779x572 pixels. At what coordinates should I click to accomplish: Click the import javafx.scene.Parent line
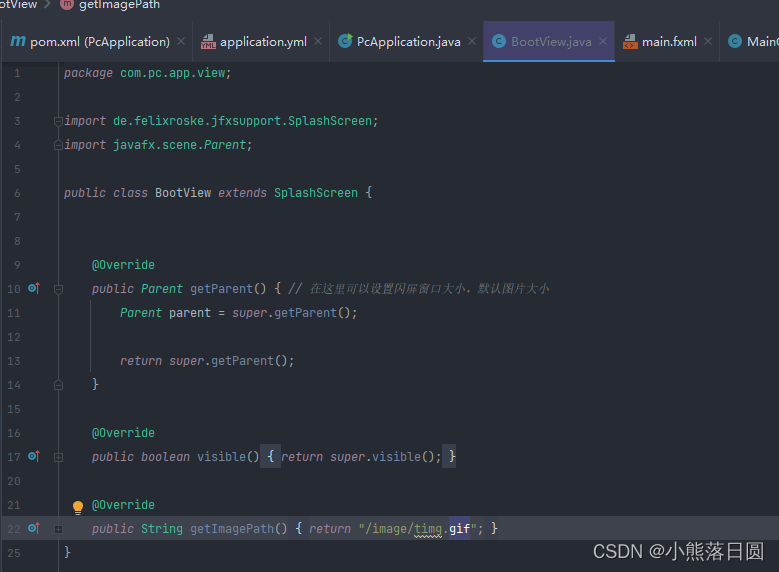point(158,145)
